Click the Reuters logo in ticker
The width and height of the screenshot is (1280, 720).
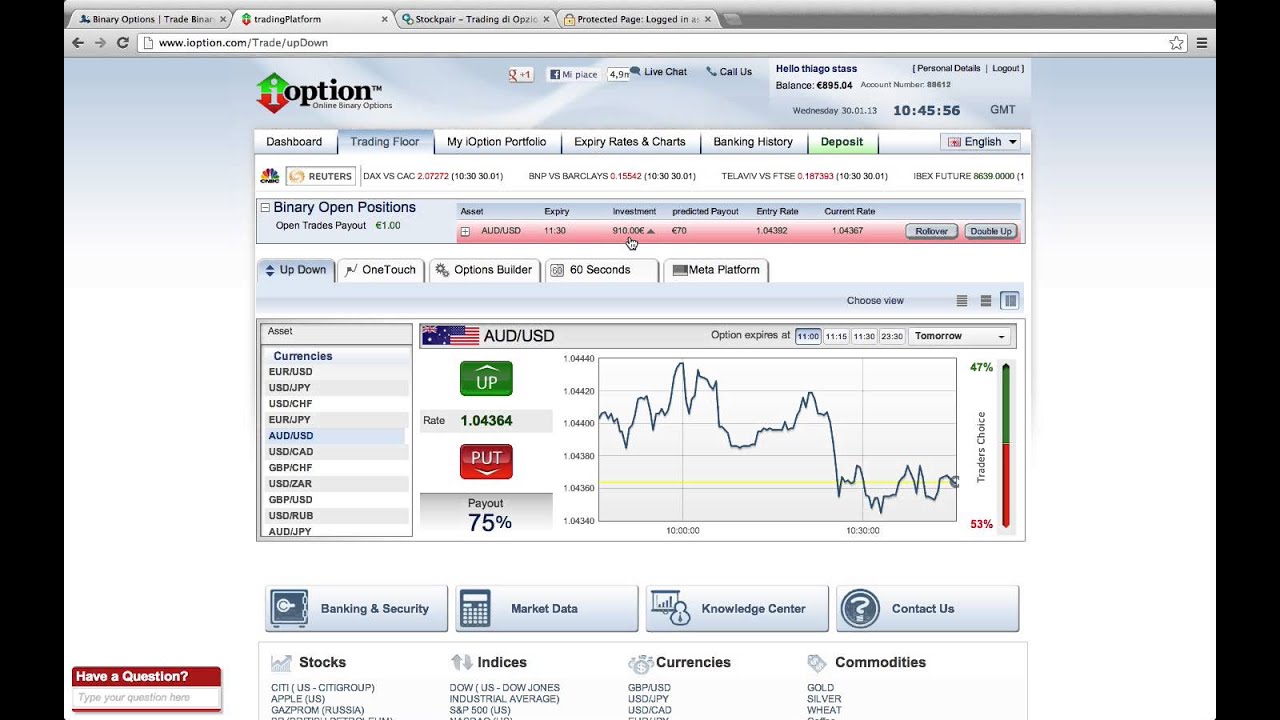pyautogui.click(x=321, y=176)
